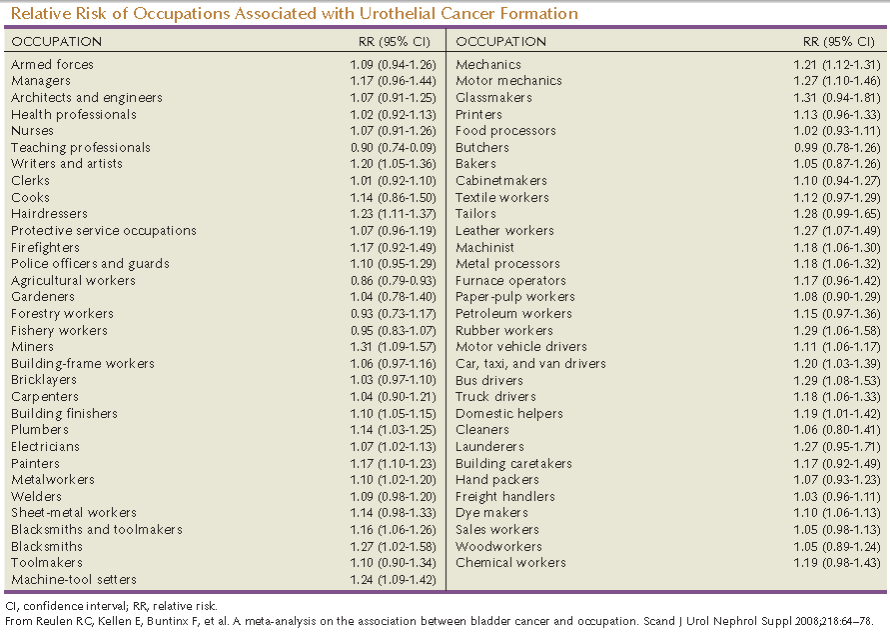
Task: Click the 'Dye makers' occupation label
Action: point(492,513)
